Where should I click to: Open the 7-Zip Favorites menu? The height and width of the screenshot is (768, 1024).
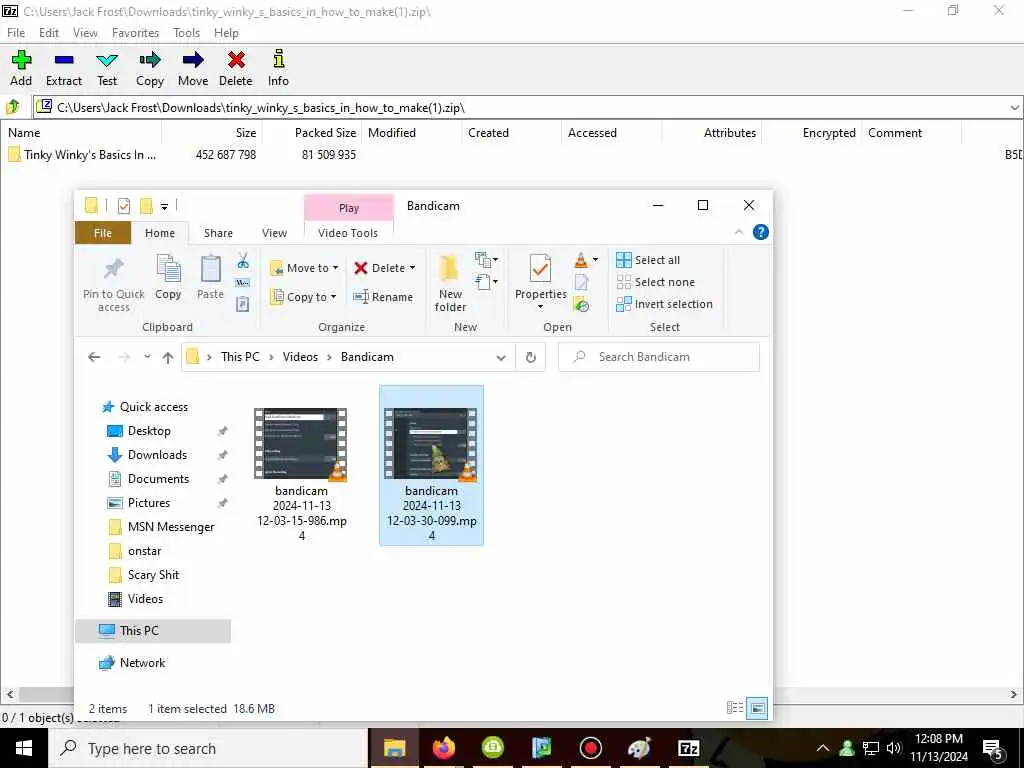click(135, 33)
